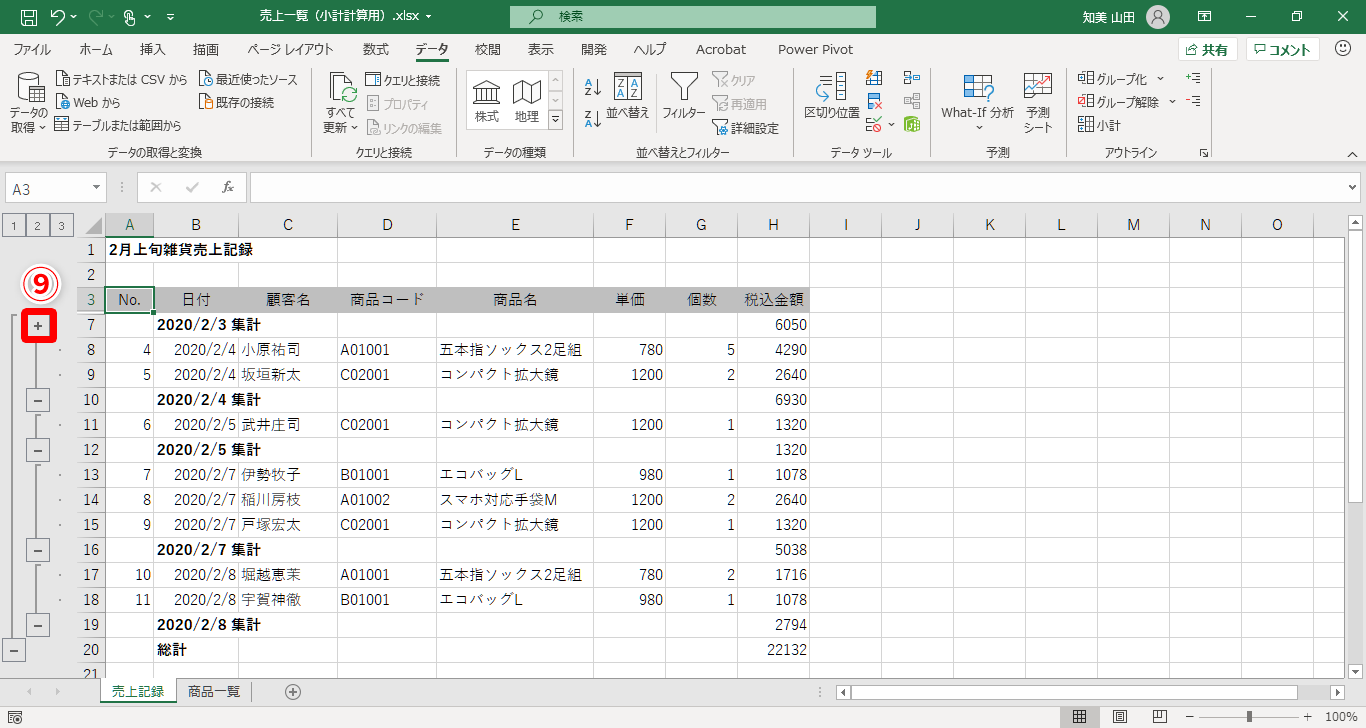
Task: Switch to Normal view in status bar
Action: pos(1079,717)
